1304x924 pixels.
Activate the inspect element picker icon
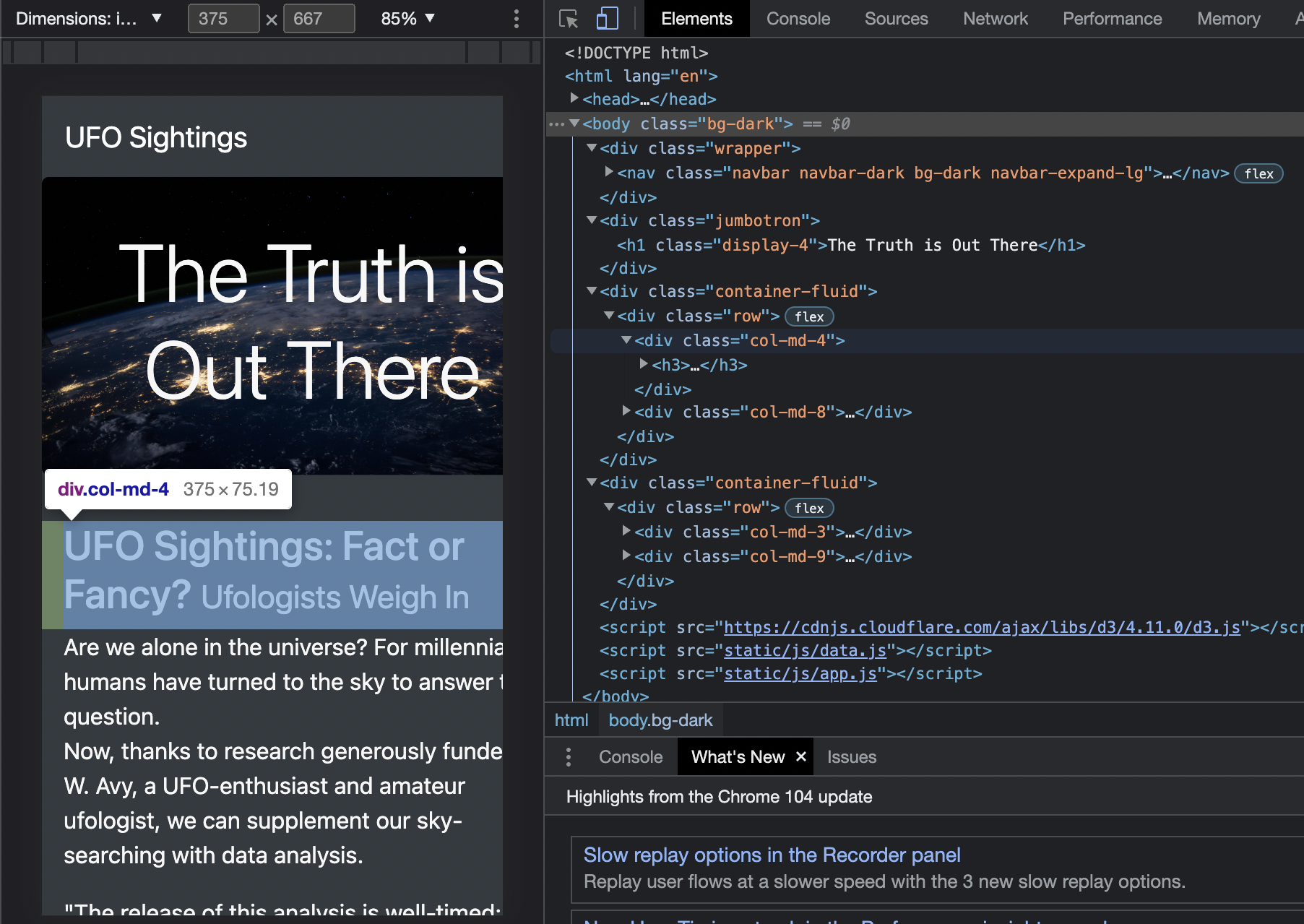(569, 19)
